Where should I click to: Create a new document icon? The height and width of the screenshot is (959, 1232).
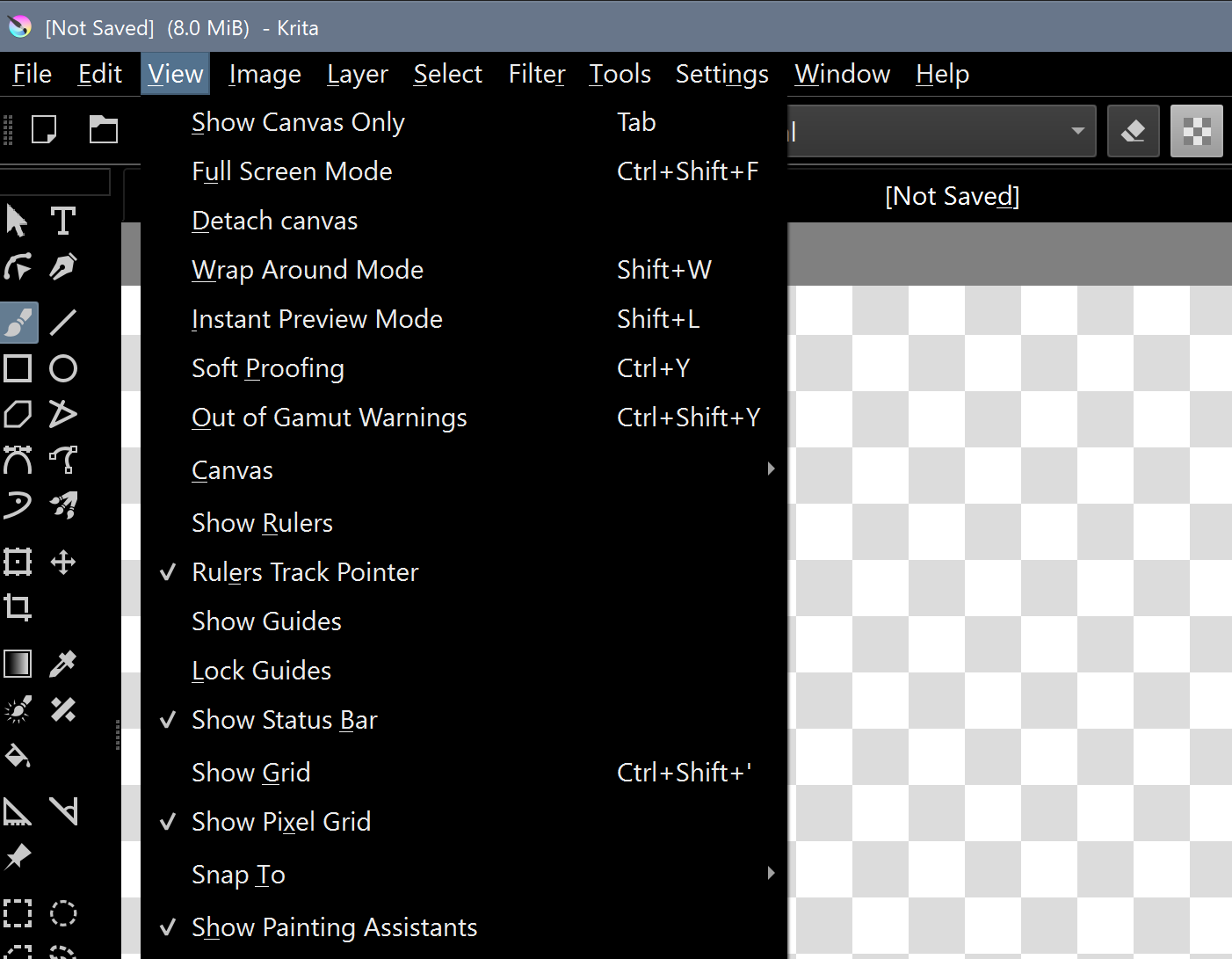(x=44, y=130)
